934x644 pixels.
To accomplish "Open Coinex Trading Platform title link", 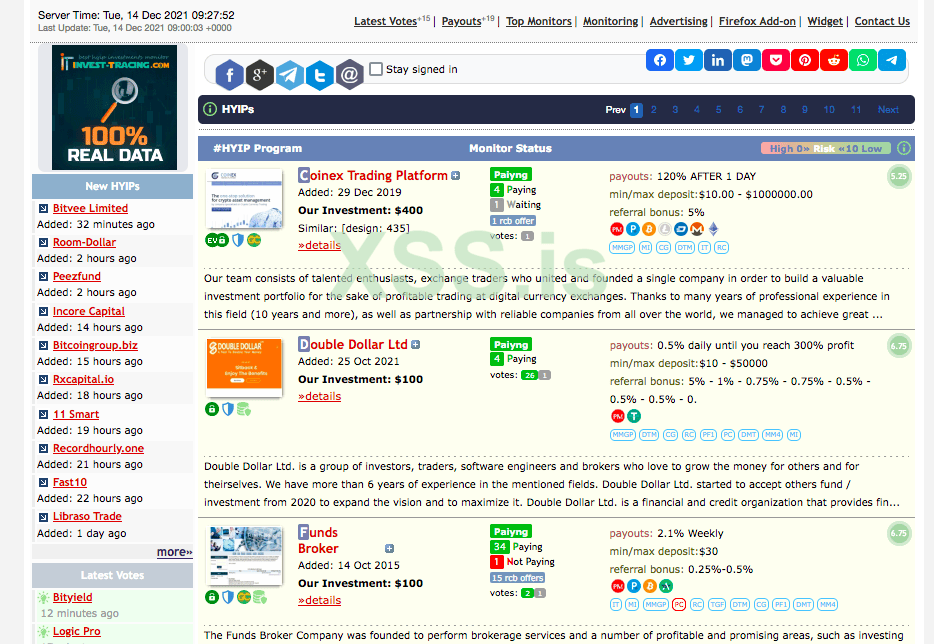I will coord(373,175).
